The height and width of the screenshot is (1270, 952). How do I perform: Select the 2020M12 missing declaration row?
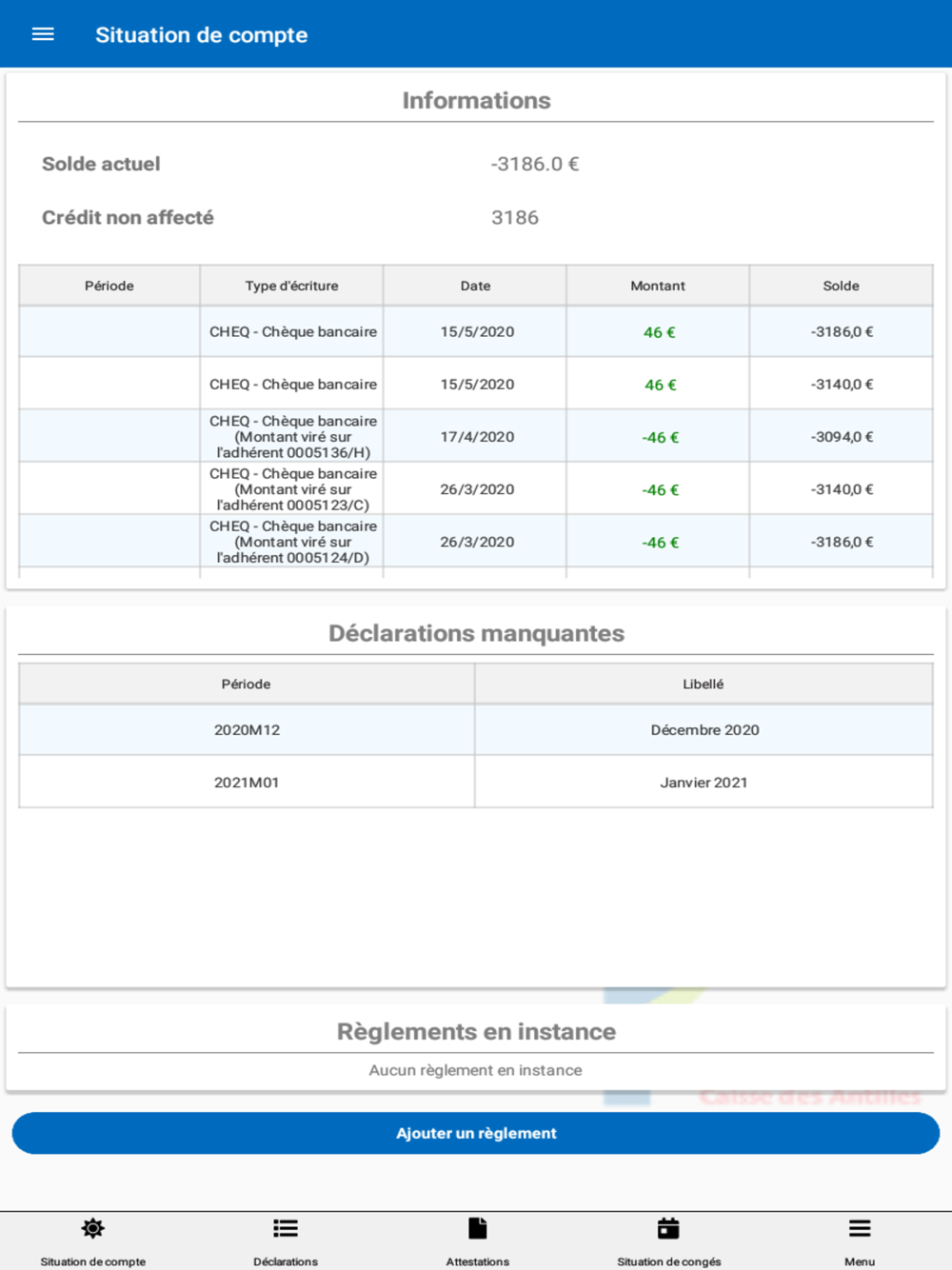pyautogui.click(x=476, y=730)
